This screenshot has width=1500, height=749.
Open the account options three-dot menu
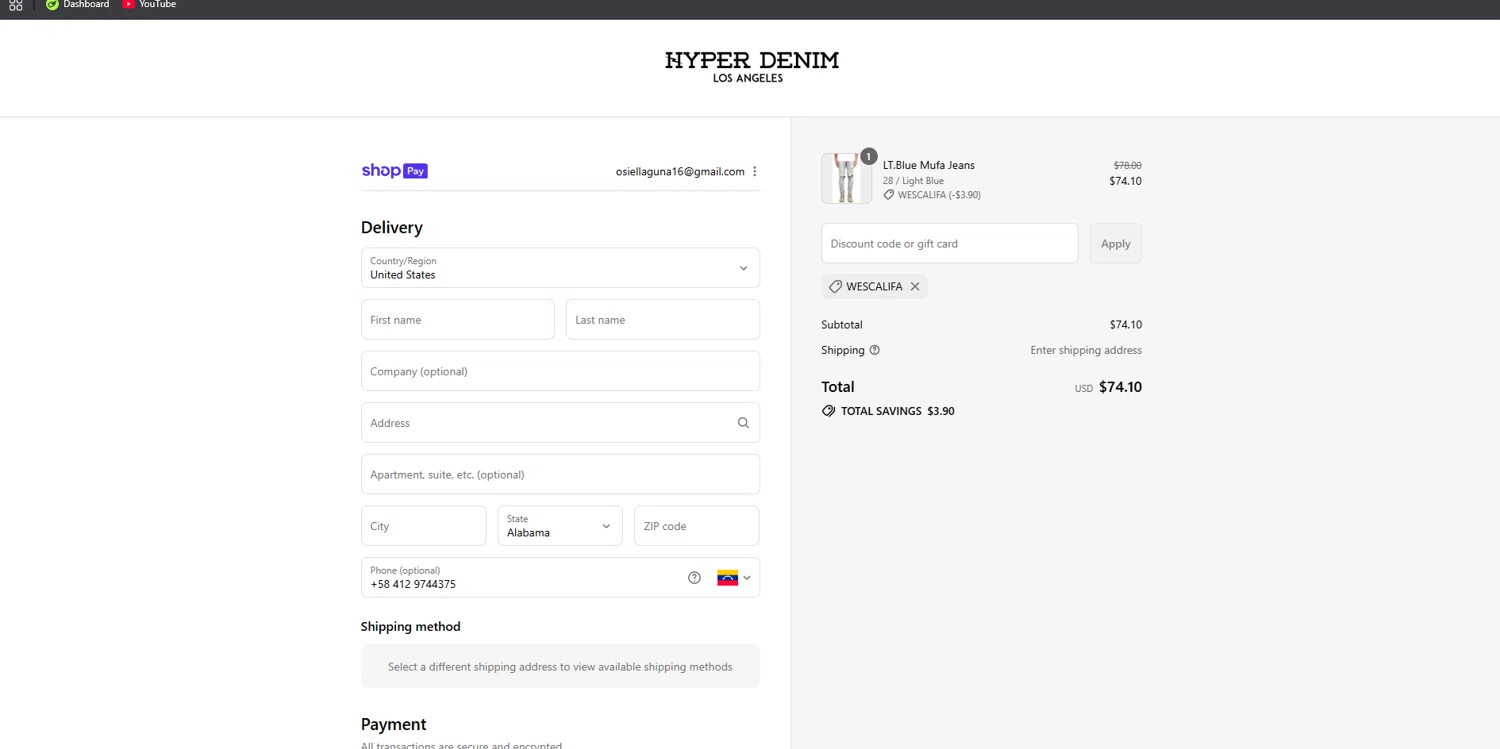coord(755,171)
